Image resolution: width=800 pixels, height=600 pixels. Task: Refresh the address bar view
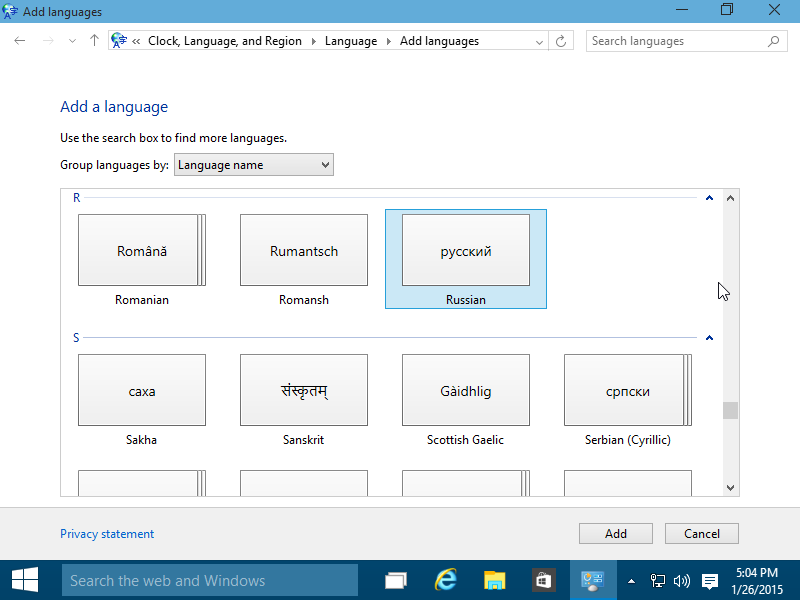(x=561, y=41)
